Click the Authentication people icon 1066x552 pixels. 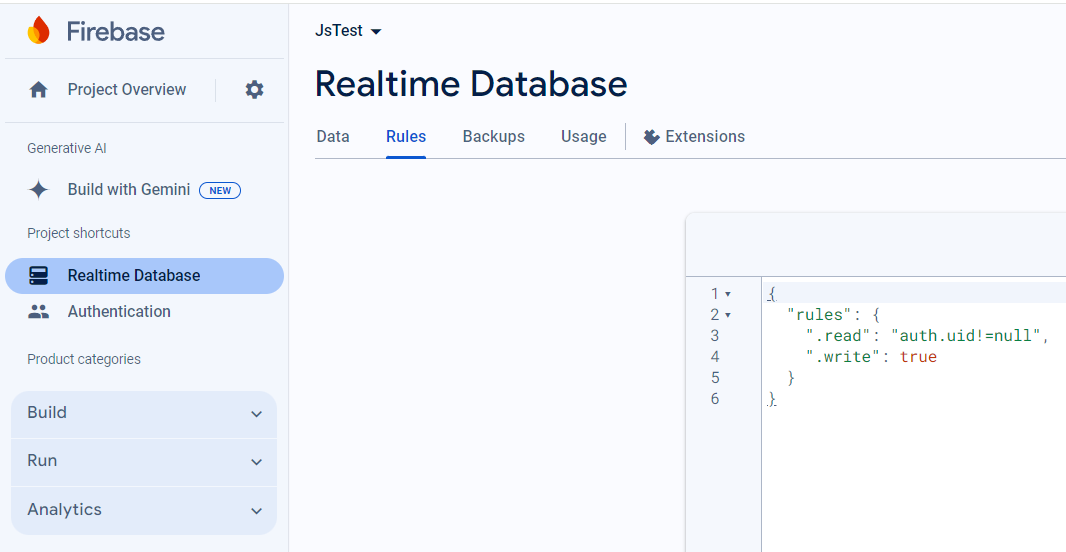click(39, 312)
